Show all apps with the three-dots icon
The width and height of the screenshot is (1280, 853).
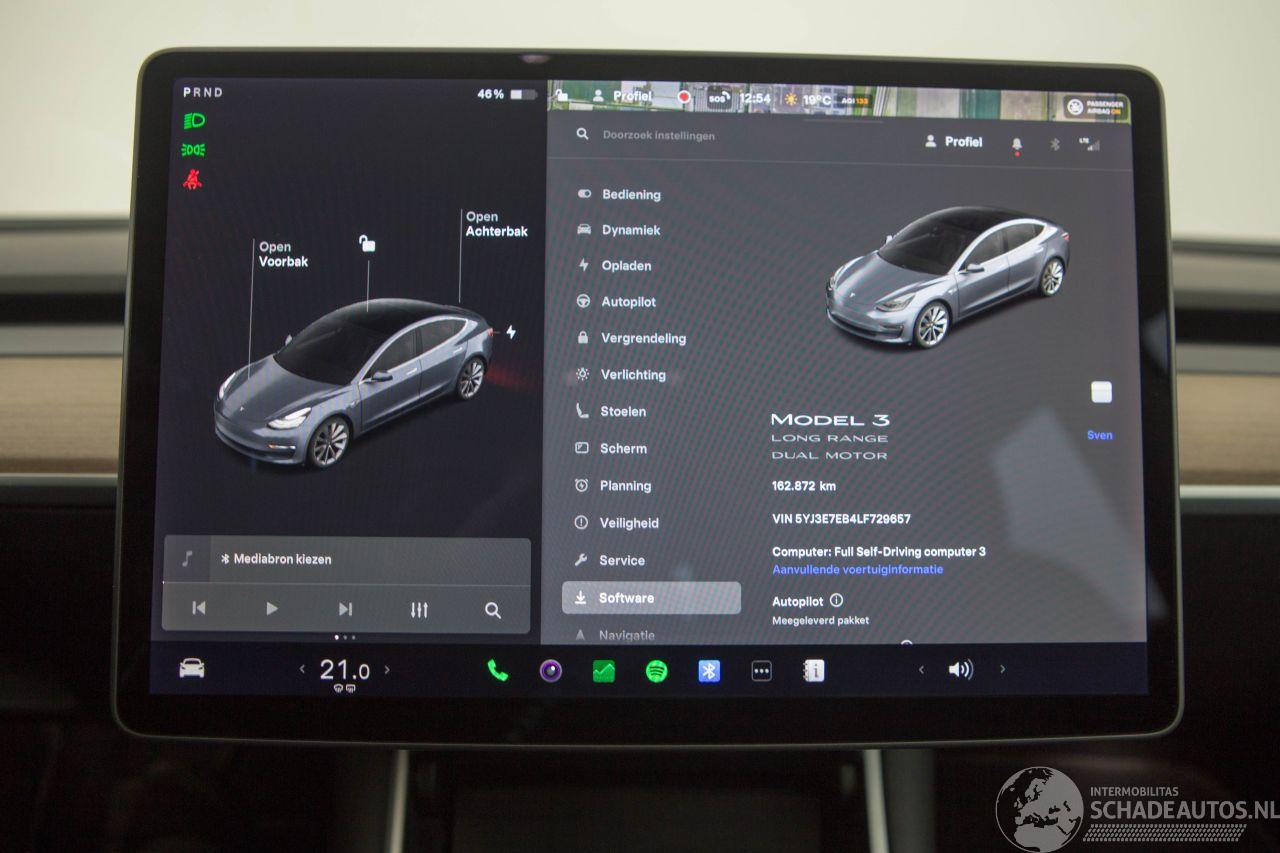(761, 671)
